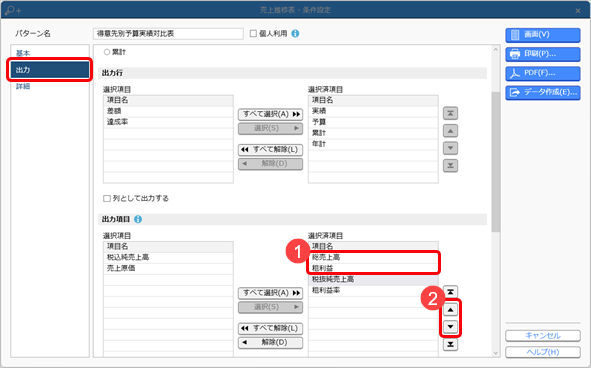Select 年計 in 出力行 selected list

click(373, 144)
